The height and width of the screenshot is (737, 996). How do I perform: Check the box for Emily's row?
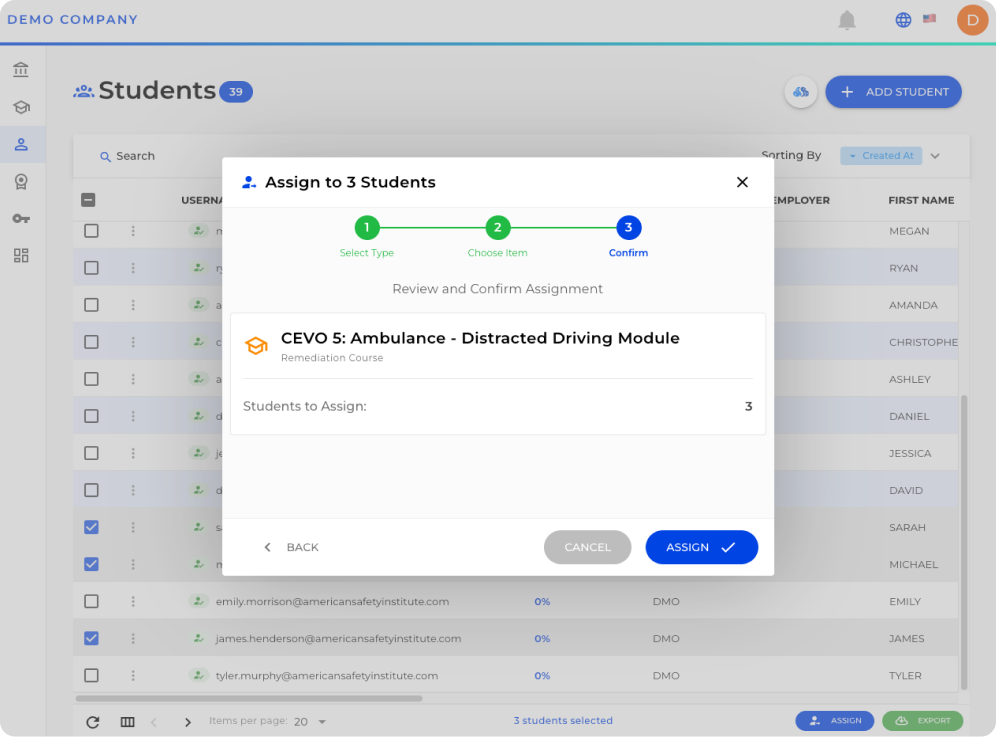pyautogui.click(x=91, y=601)
